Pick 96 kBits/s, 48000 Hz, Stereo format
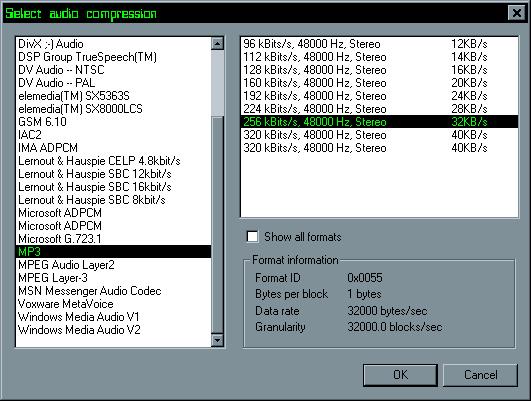Image resolution: width=531 pixels, height=401 pixels. pos(379,44)
